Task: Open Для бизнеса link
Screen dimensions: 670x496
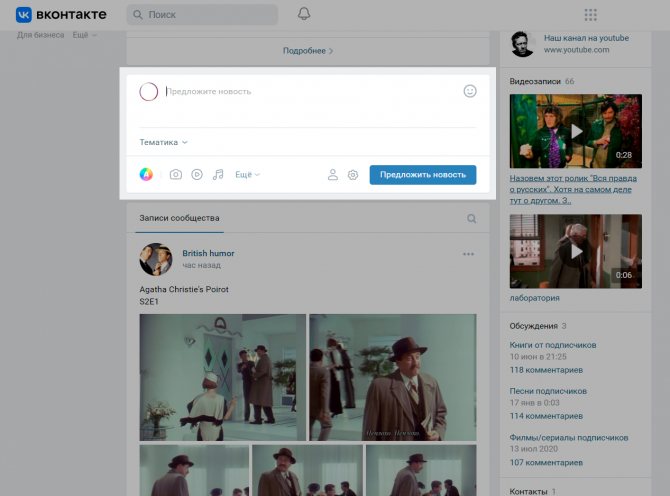Action: pos(41,35)
